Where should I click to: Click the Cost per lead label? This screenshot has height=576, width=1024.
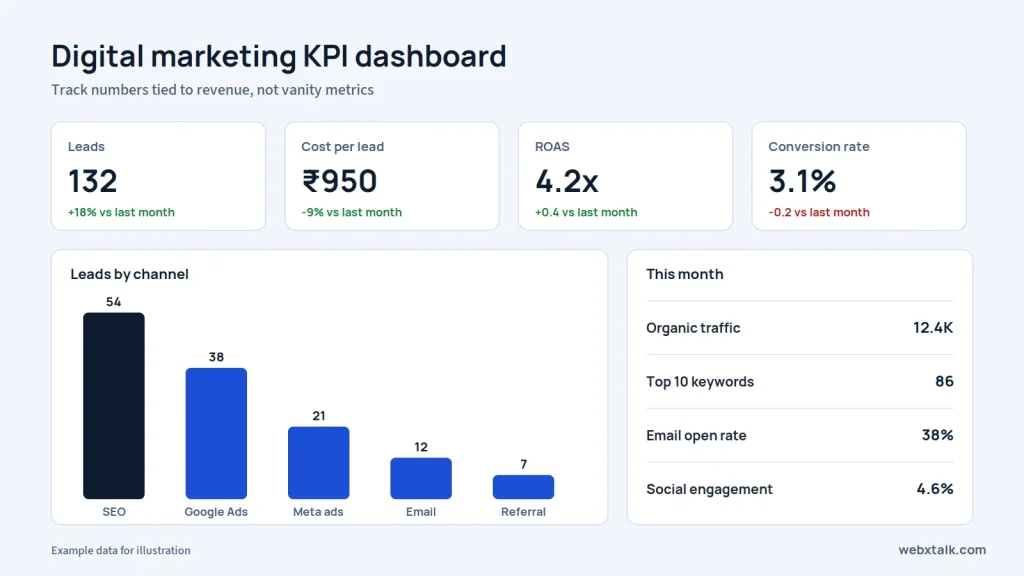(x=342, y=147)
